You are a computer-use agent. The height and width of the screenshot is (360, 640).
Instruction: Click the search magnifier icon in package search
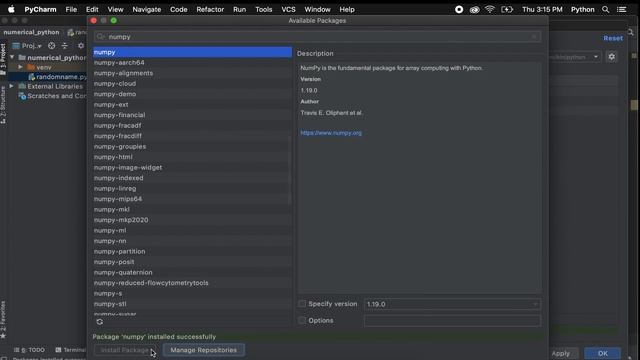pos(100,37)
